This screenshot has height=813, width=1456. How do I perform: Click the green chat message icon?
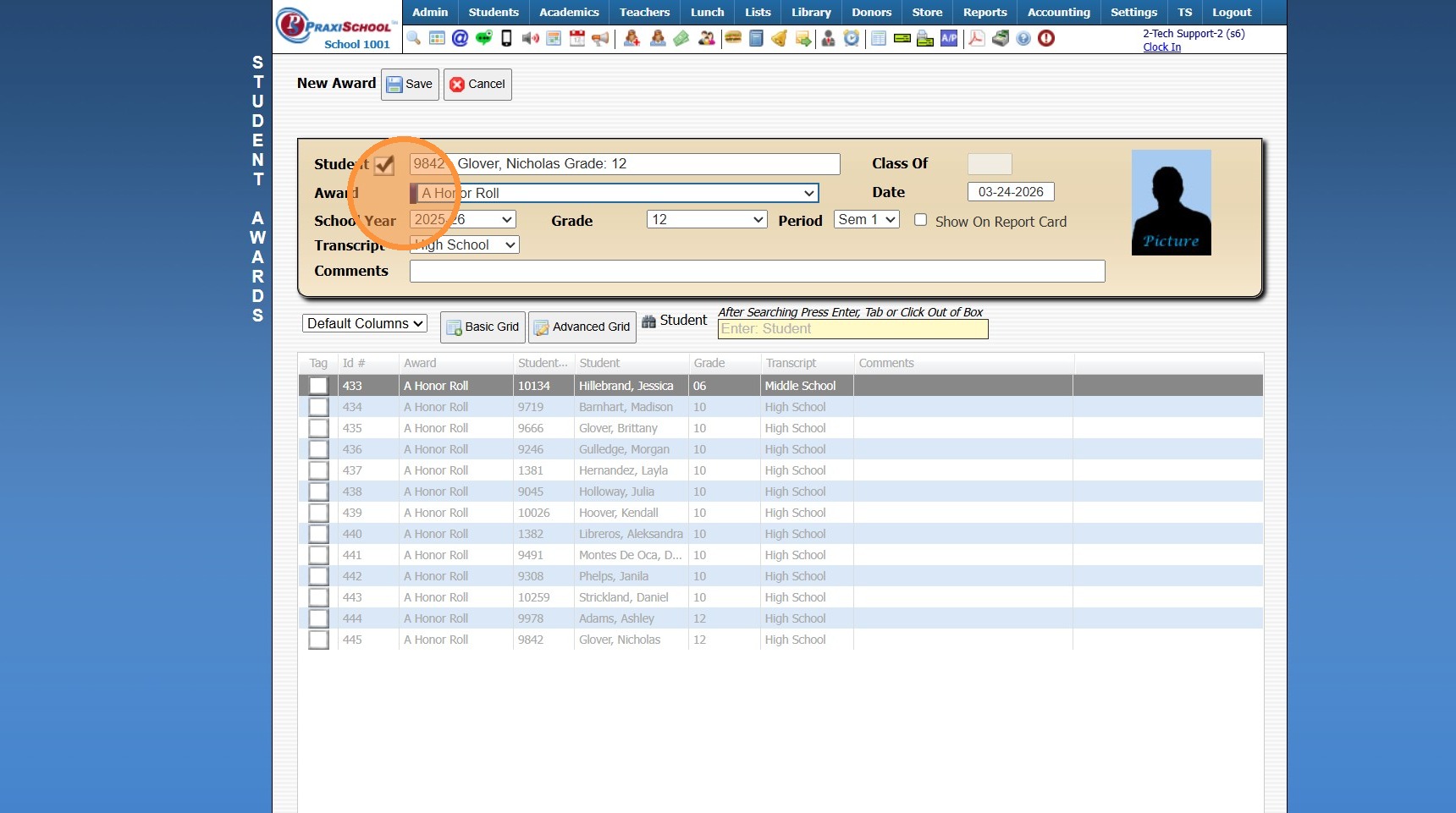(483, 38)
